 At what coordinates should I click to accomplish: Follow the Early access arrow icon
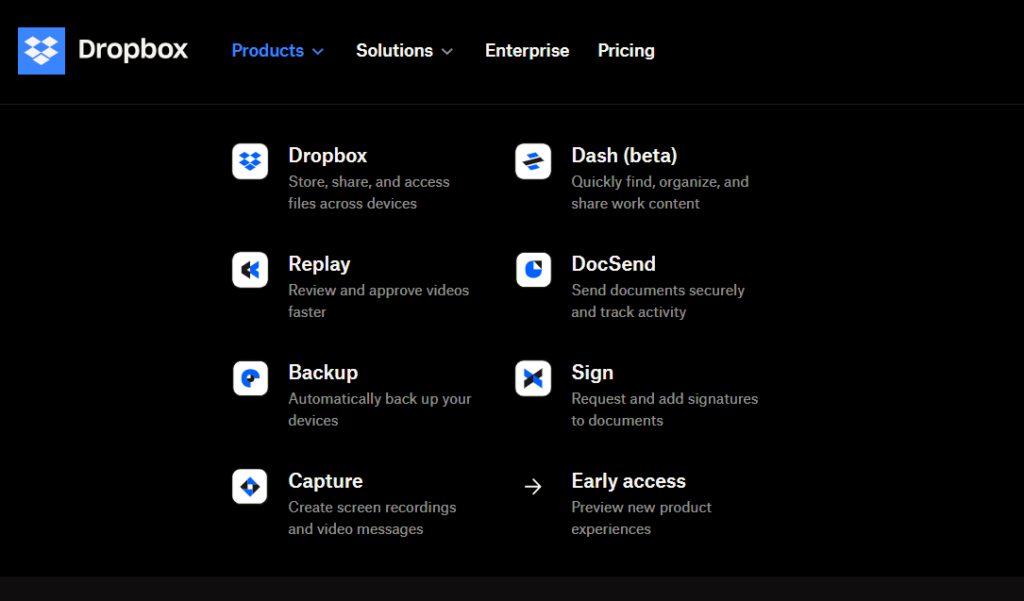pos(533,487)
